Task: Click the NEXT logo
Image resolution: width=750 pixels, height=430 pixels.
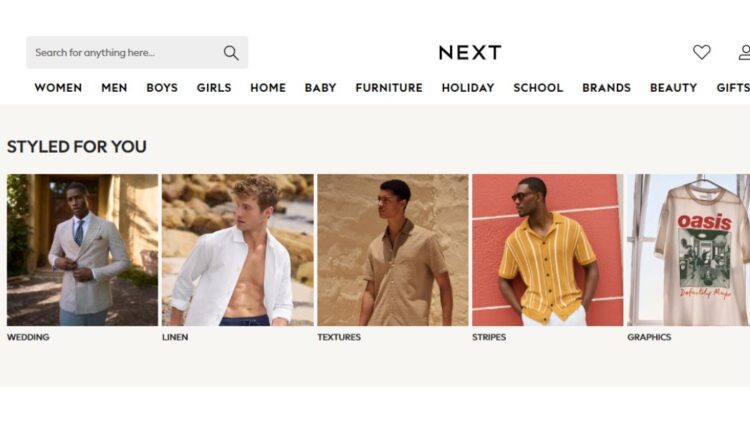Action: 470,52
